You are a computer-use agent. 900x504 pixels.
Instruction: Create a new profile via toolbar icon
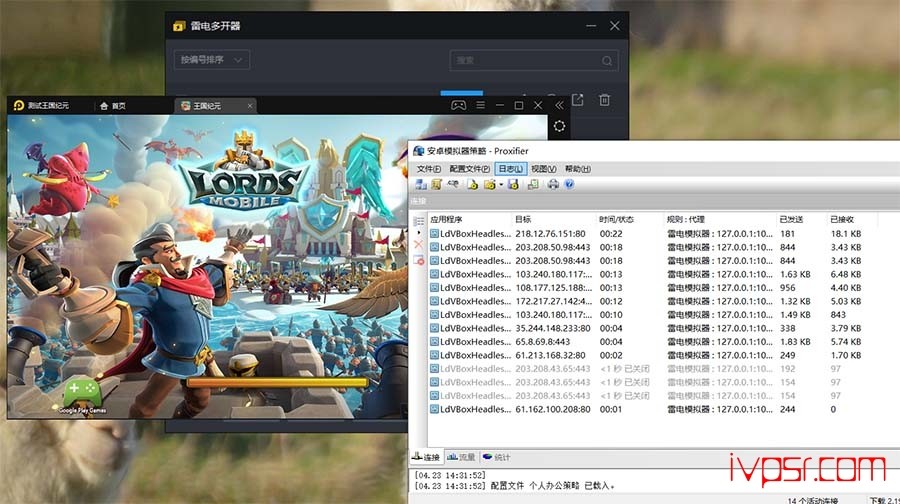(472, 184)
